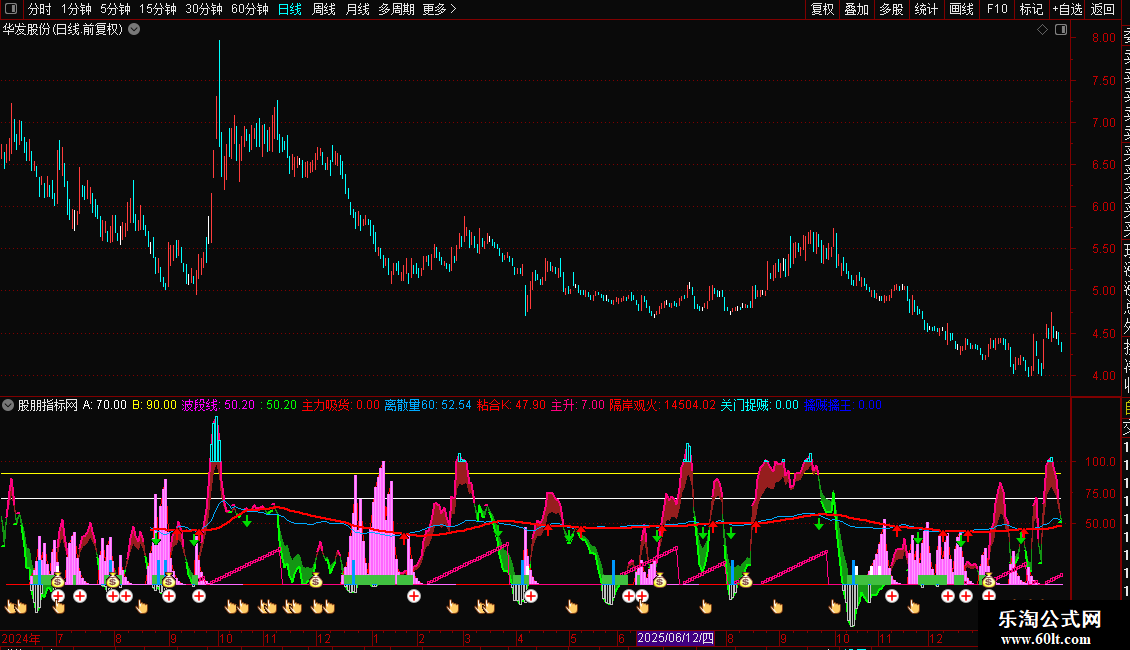
Task: Open dropdown left of 股朋指标网 indicator
Action: click(8, 405)
